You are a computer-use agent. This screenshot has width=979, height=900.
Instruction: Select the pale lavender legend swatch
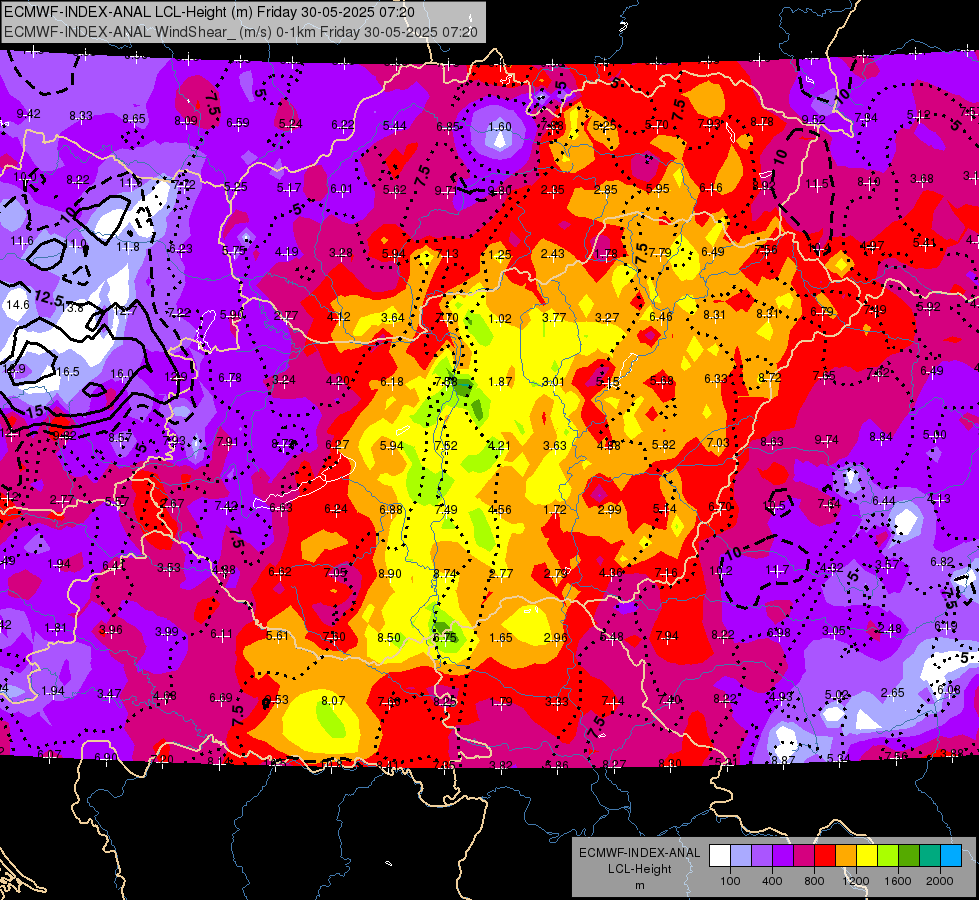[741, 855]
